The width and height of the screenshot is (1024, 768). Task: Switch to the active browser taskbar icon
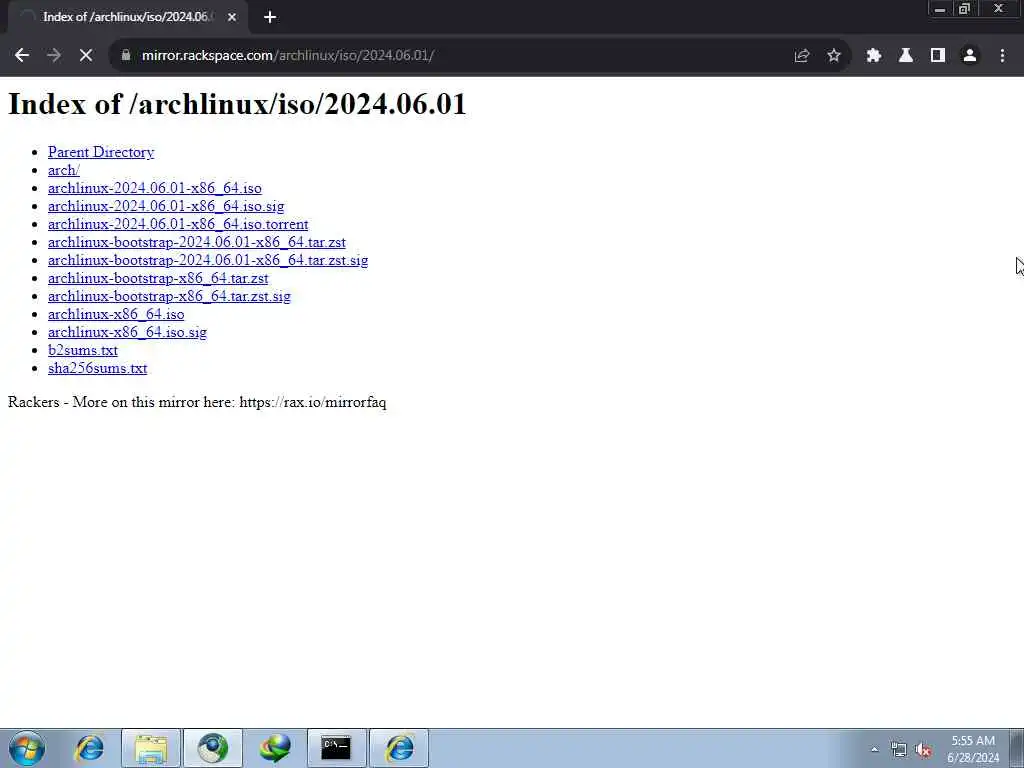tap(213, 748)
